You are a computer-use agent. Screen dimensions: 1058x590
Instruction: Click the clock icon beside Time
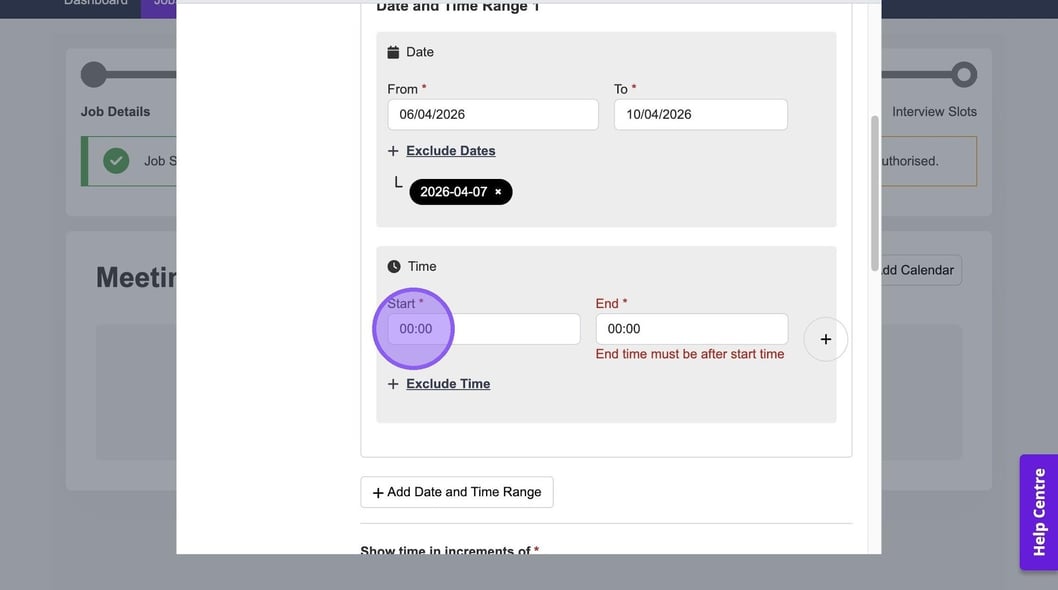pyautogui.click(x=394, y=267)
